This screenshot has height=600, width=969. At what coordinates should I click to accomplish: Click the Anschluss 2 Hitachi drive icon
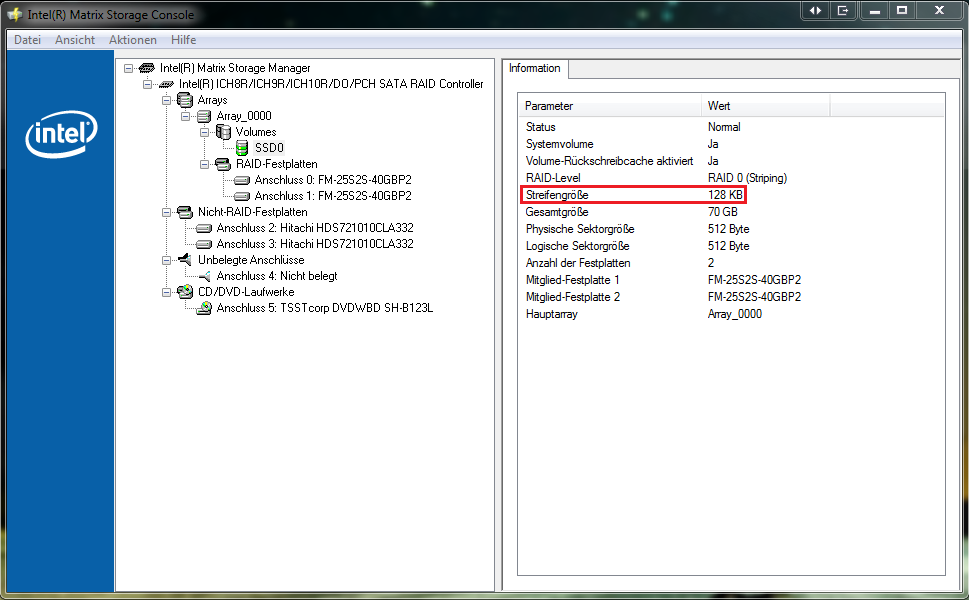204,229
